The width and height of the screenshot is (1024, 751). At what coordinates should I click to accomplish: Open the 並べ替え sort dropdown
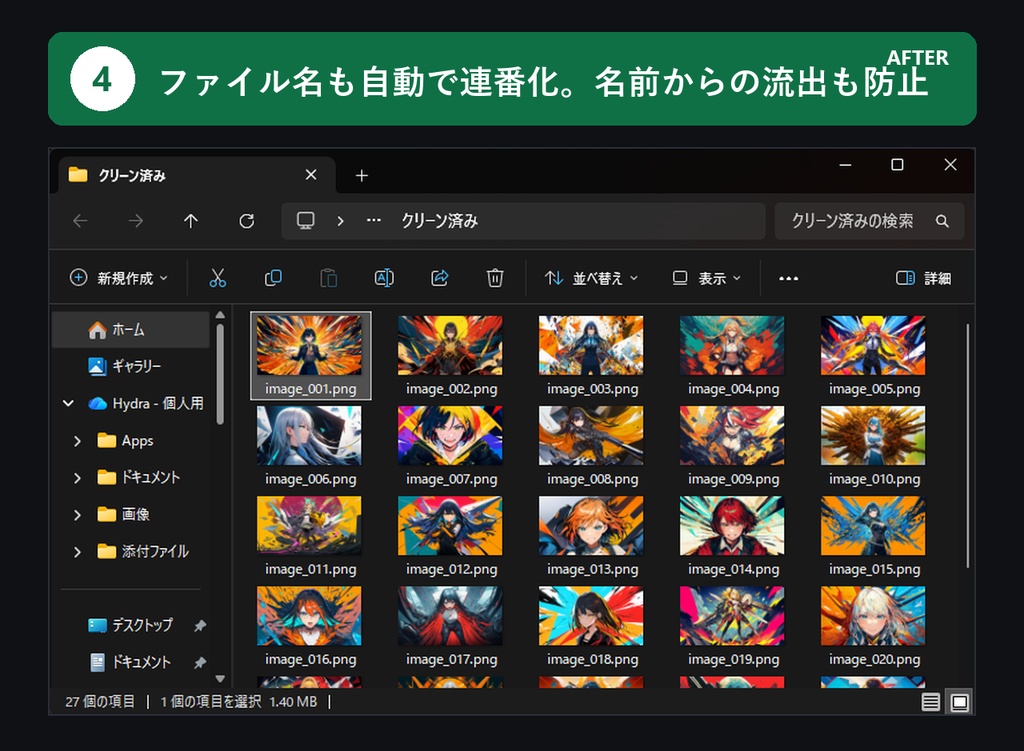click(x=591, y=279)
